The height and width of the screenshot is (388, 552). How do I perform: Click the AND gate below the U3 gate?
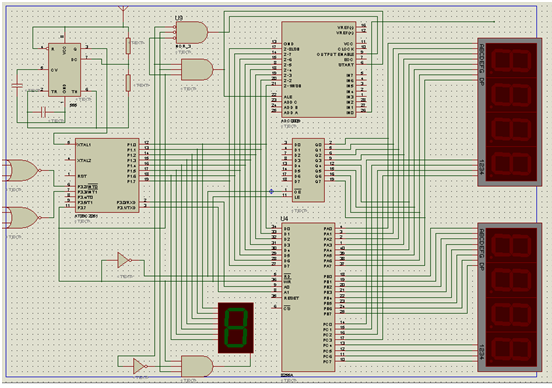click(197, 69)
